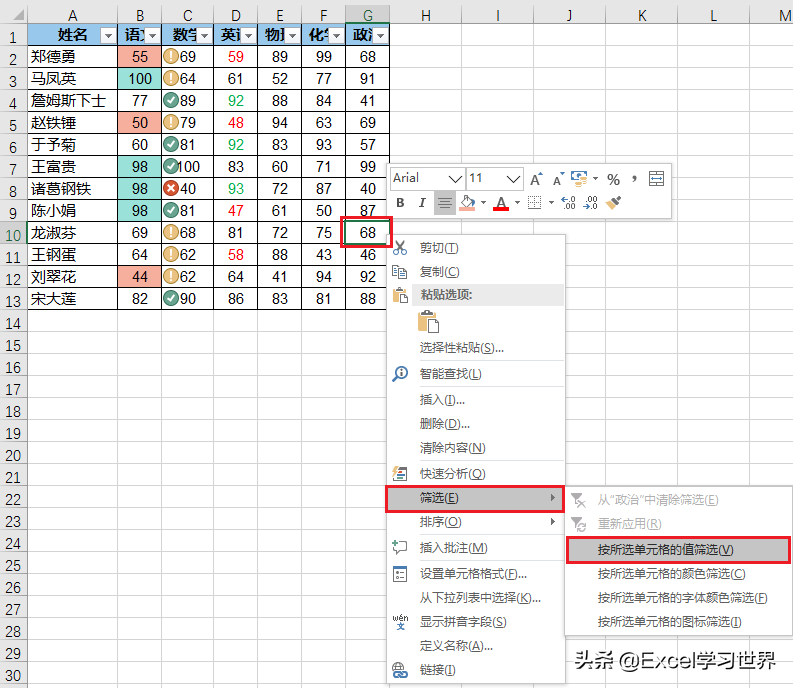Select 删除(D)... in context menu
Viewport: 793px width, 688px height.
tap(476, 423)
